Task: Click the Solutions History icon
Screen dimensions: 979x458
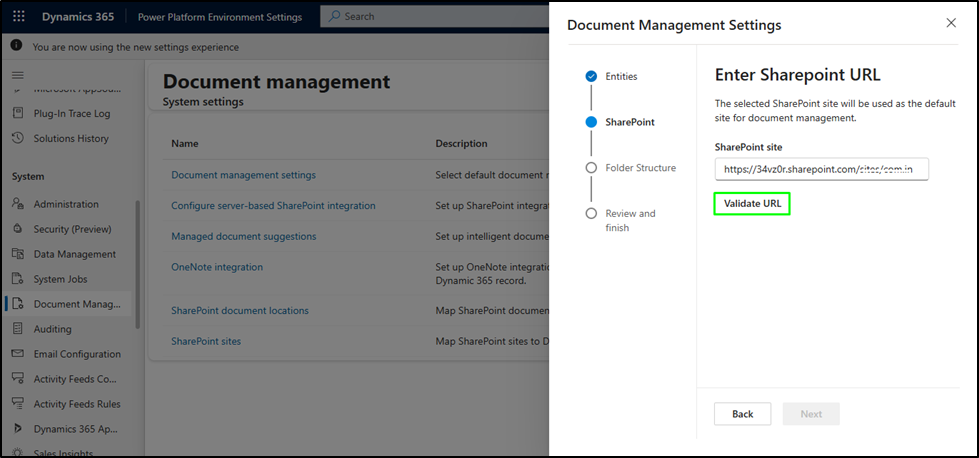Action: click(x=18, y=139)
